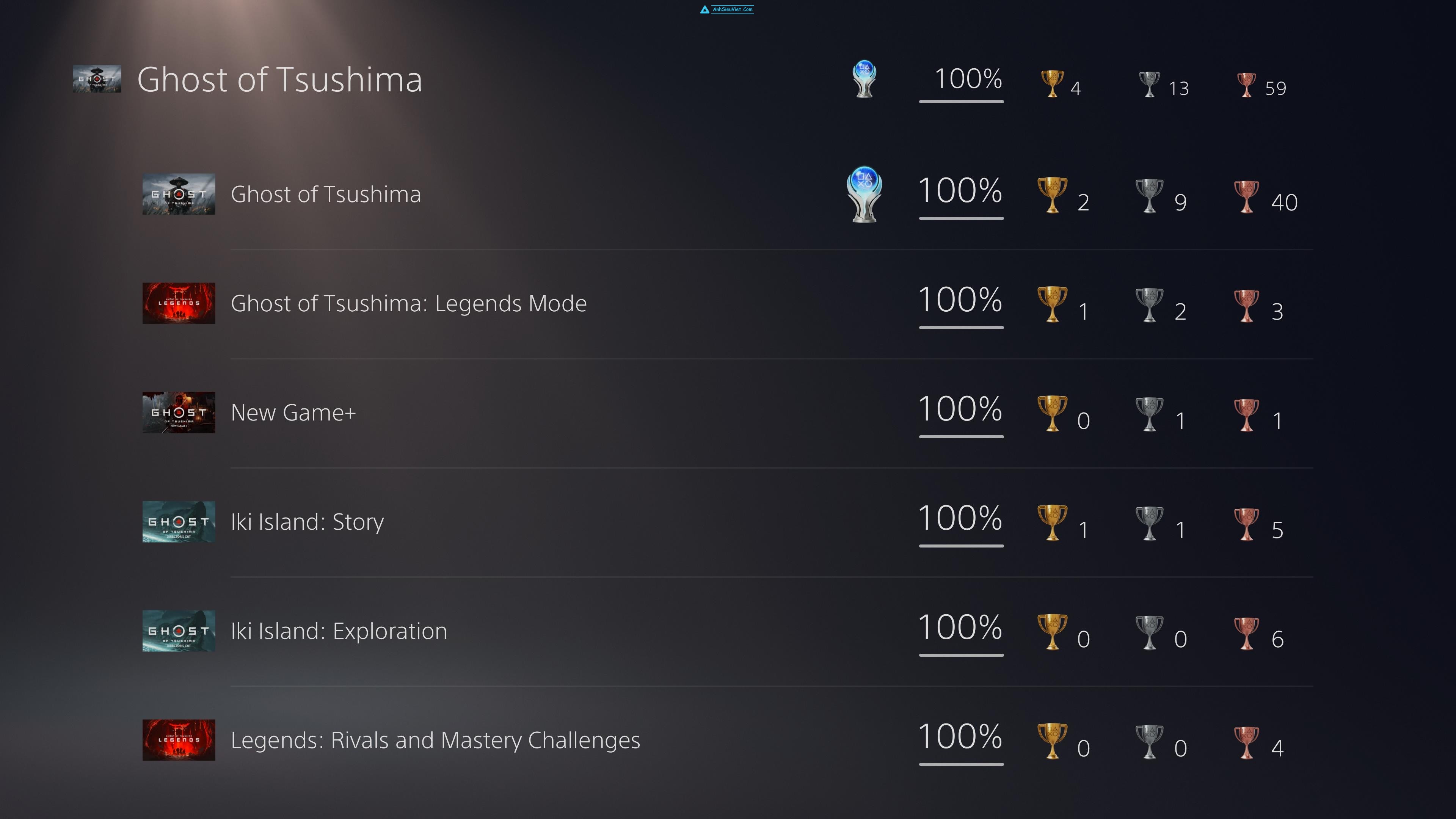Image resolution: width=1456 pixels, height=819 pixels.
Task: Click the platinum trophy in the base game row
Action: [x=864, y=194]
